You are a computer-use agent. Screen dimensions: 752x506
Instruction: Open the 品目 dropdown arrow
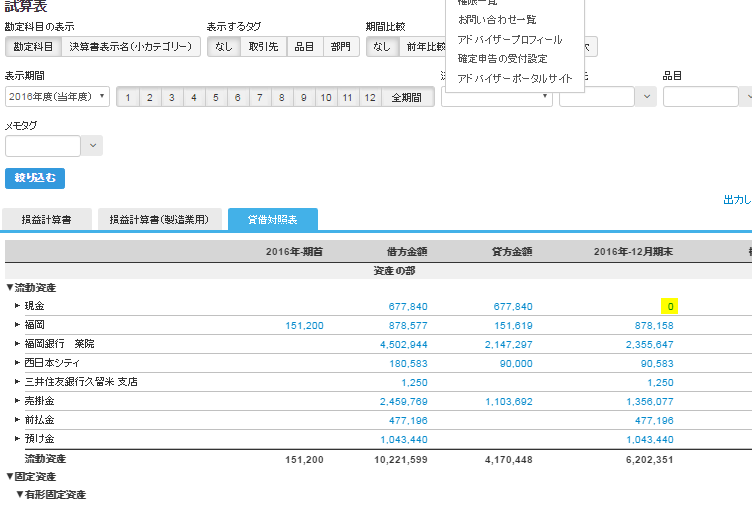(x=747, y=97)
